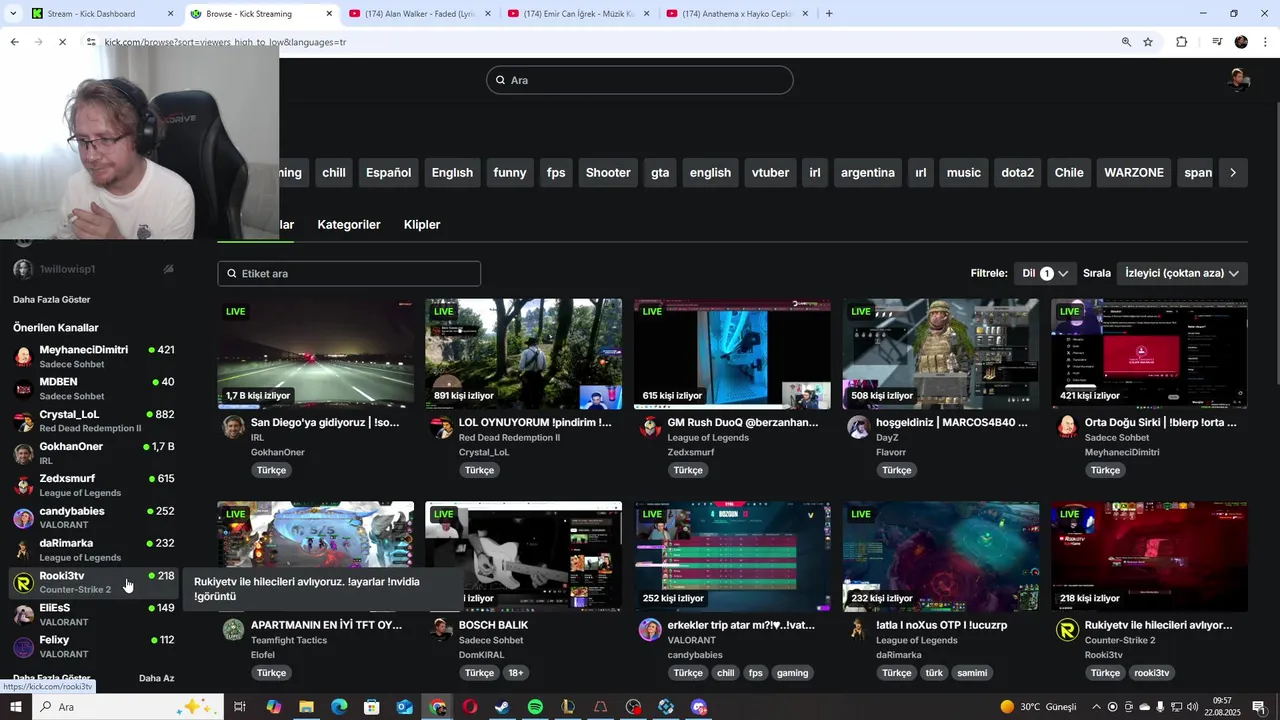The image size is (1280, 720).
Task: Open File Explorer from taskbar
Action: coord(306,707)
